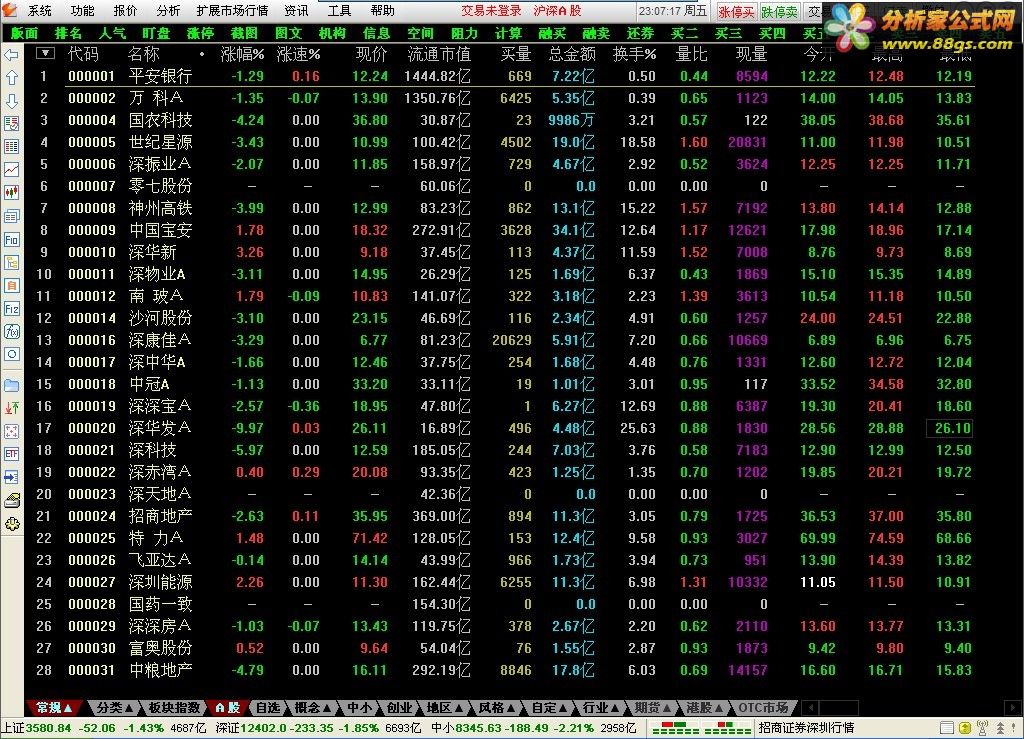
Task: Open the line chart sidebar icon
Action: 11,169
